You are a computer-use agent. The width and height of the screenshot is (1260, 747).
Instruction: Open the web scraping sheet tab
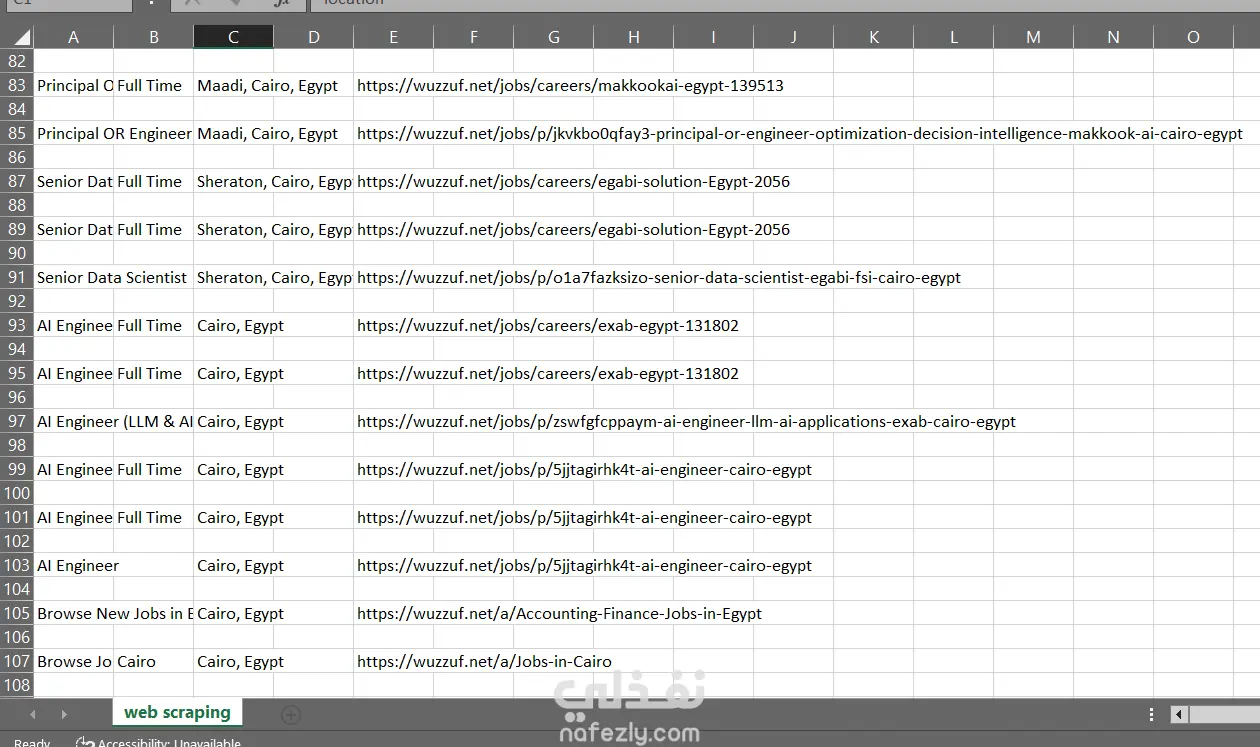pos(177,713)
